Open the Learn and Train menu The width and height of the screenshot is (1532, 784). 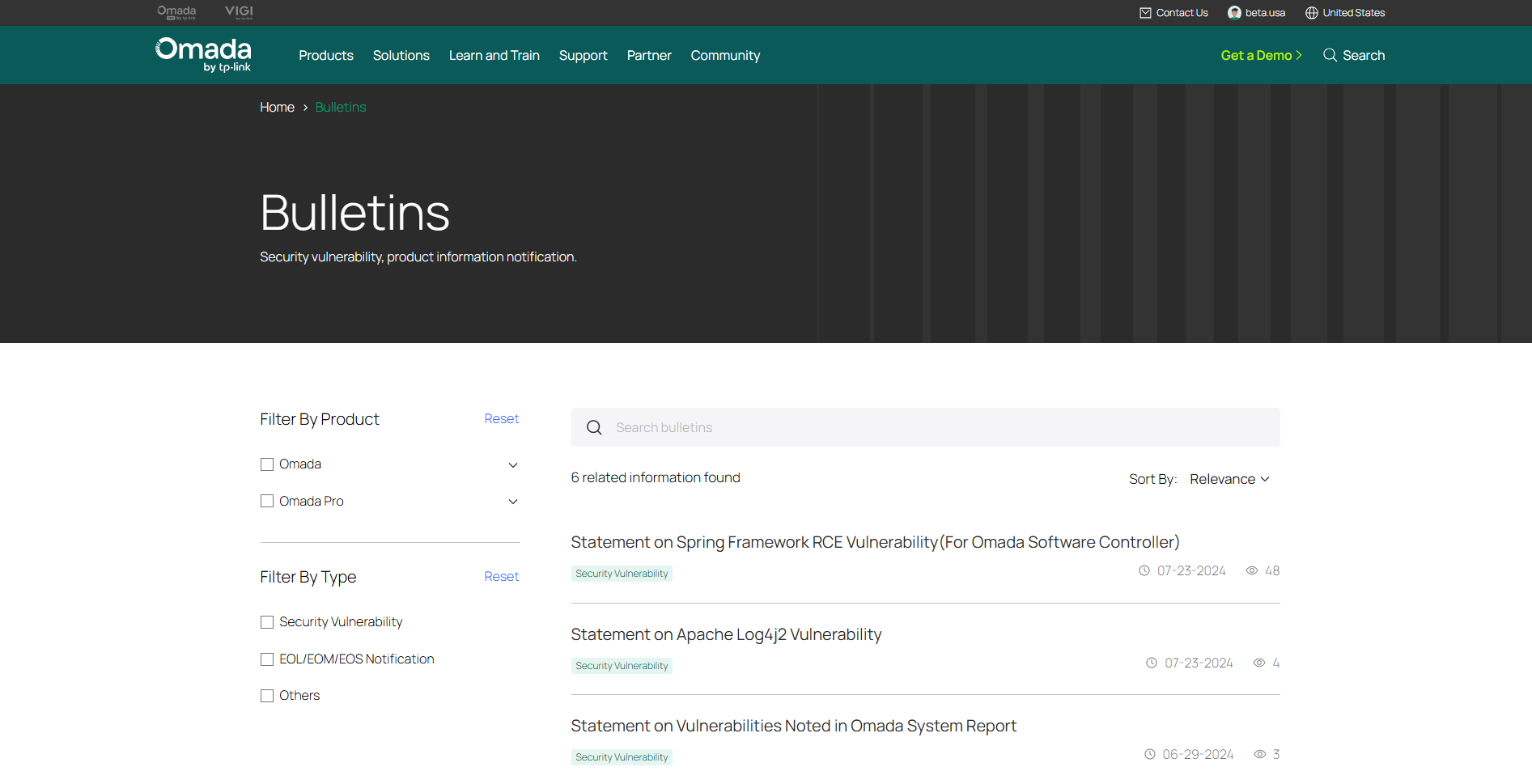(494, 55)
